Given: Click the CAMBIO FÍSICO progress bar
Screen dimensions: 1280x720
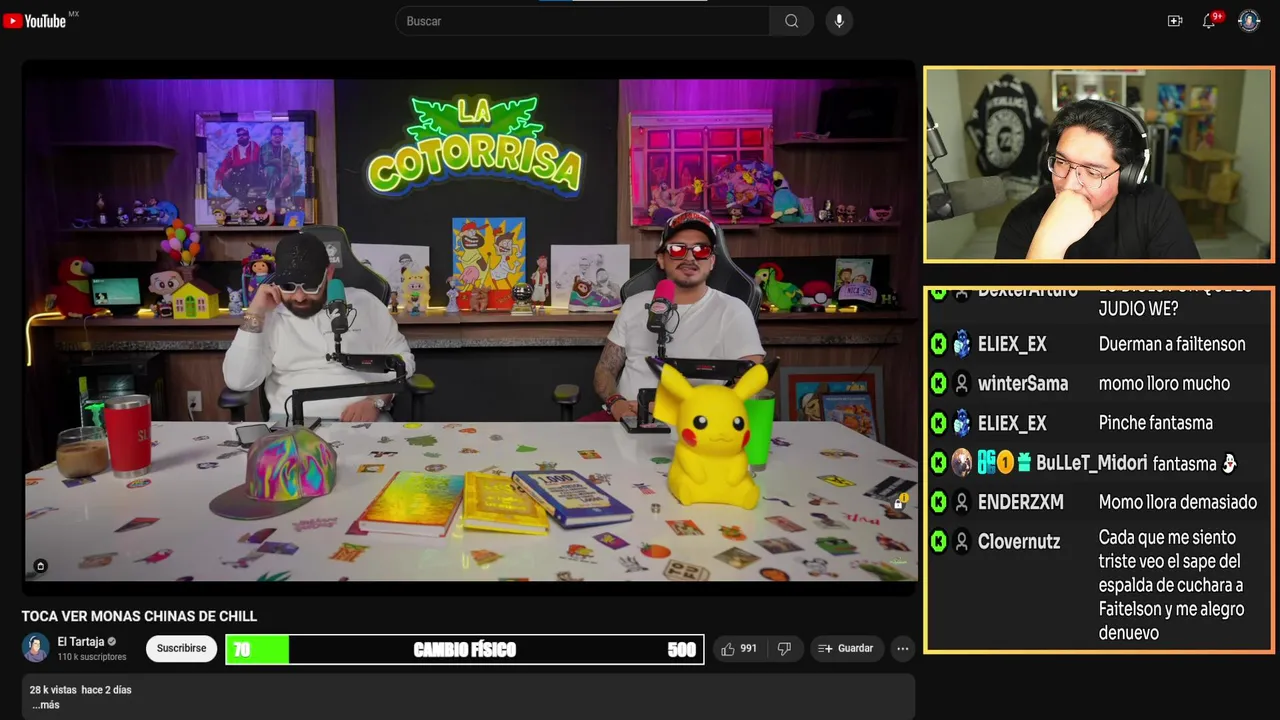Looking at the screenshot, I should (465, 650).
